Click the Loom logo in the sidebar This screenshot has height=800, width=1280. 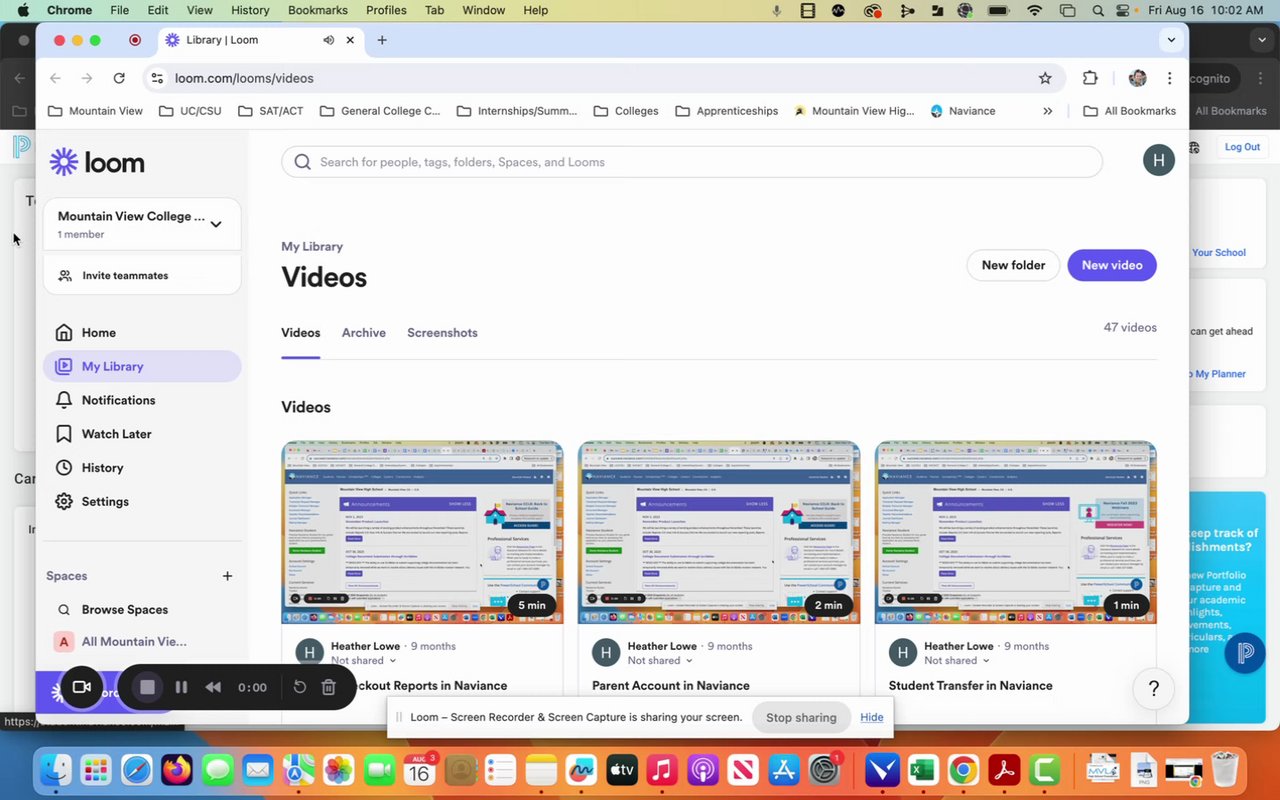(97, 162)
